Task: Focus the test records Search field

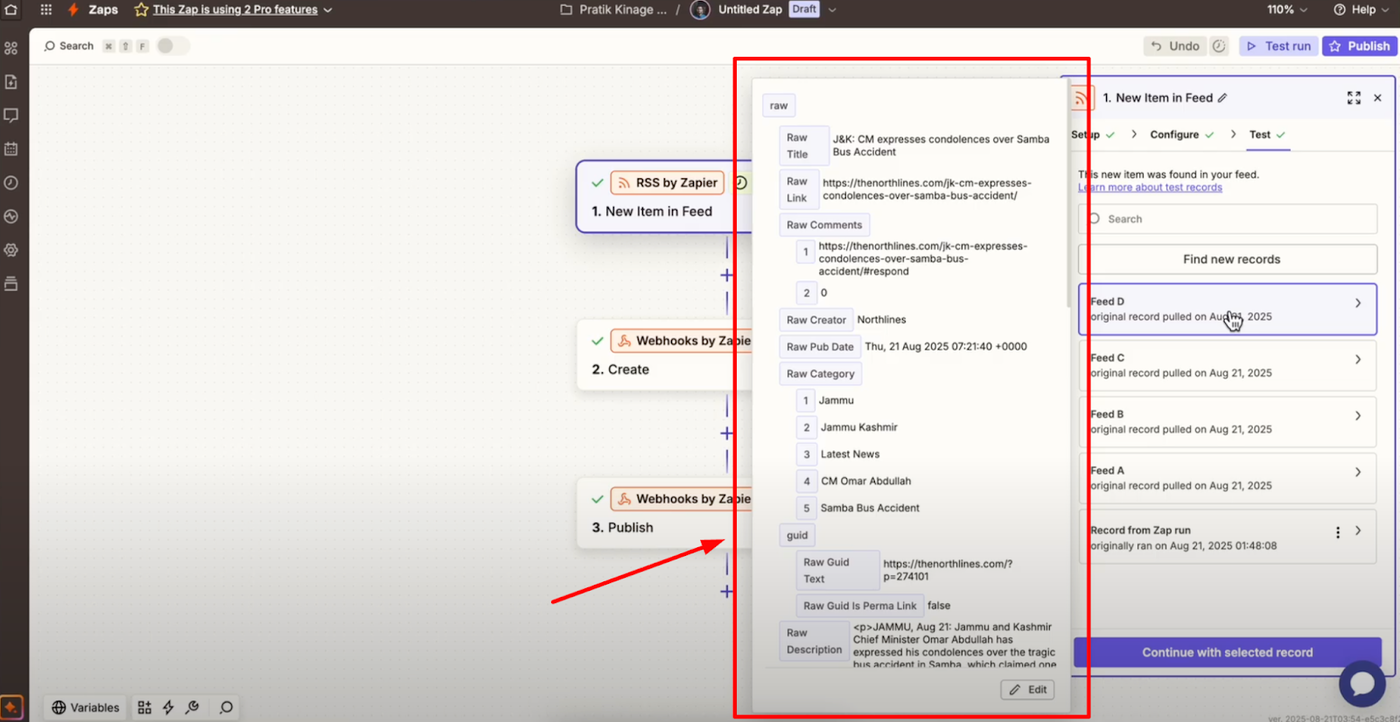Action: tap(1227, 219)
